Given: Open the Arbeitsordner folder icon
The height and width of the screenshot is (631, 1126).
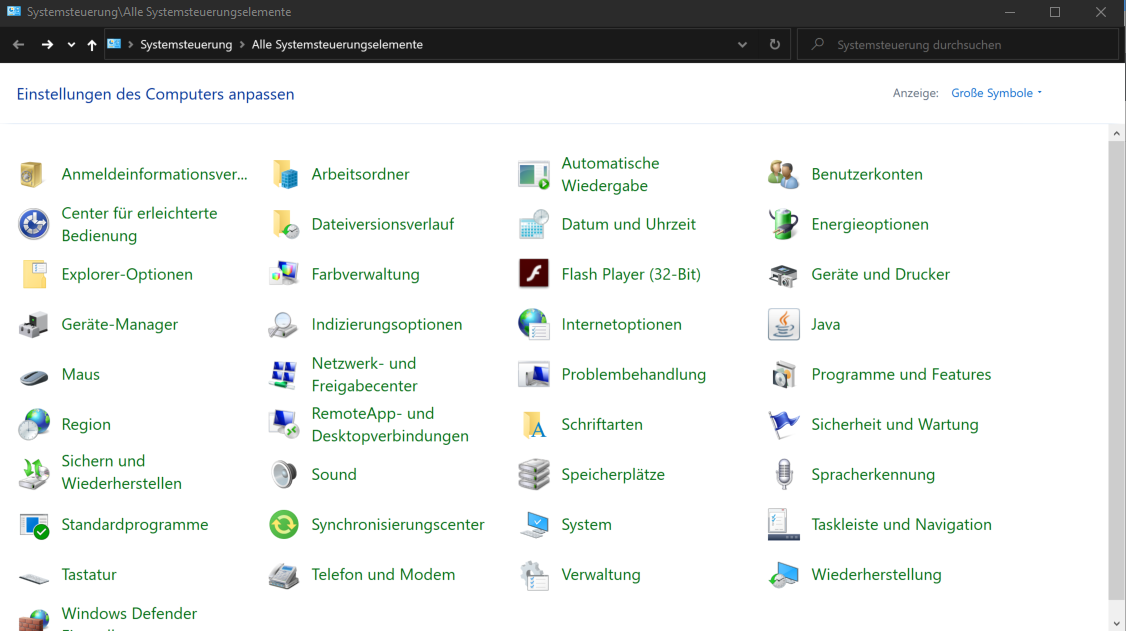Looking at the screenshot, I should [284, 174].
